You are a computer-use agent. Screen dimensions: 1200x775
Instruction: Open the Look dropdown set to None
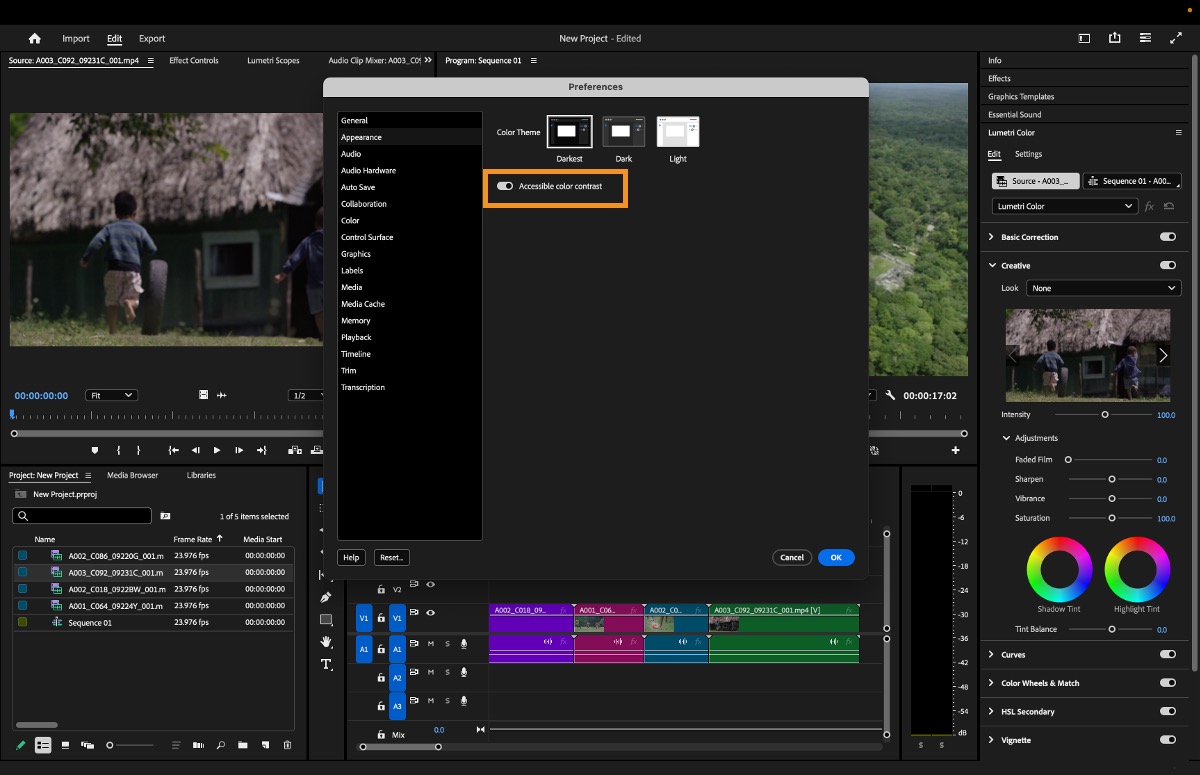pos(1104,288)
